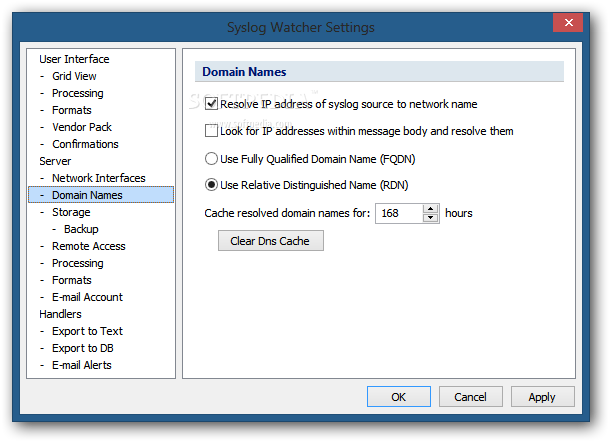Select the Server category

point(55,161)
